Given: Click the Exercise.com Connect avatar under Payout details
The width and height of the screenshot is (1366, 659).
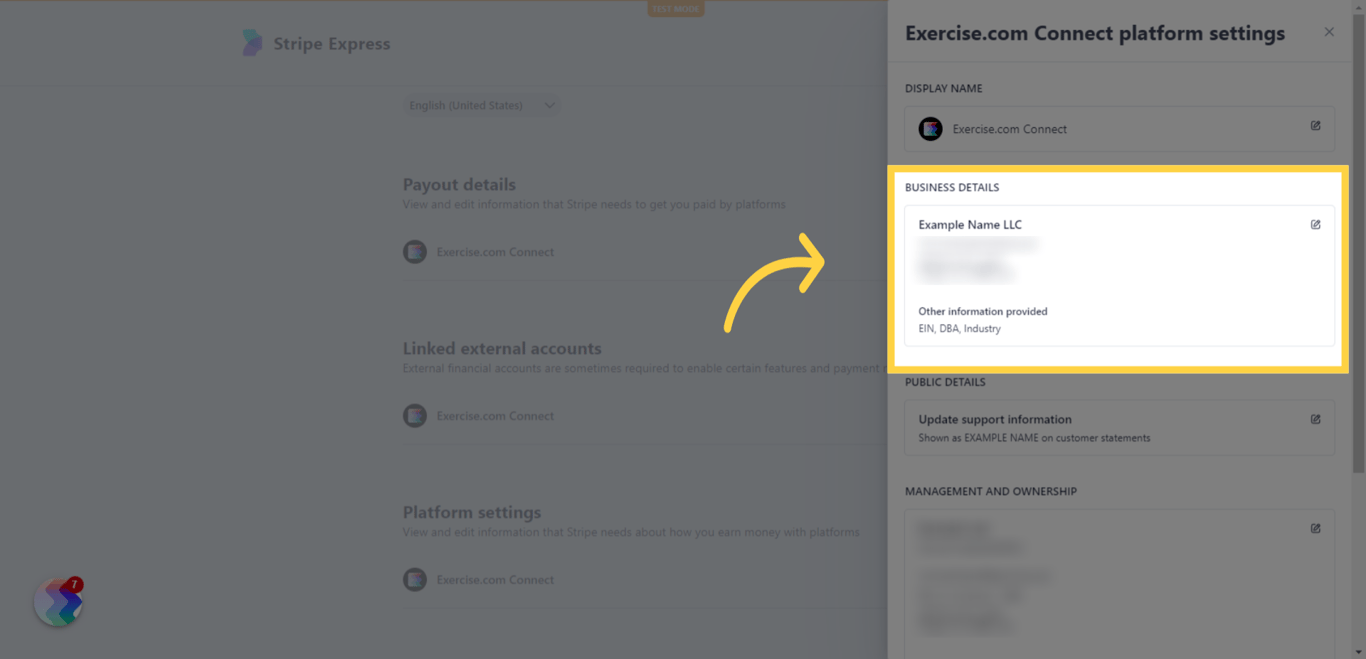Looking at the screenshot, I should click(x=415, y=251).
